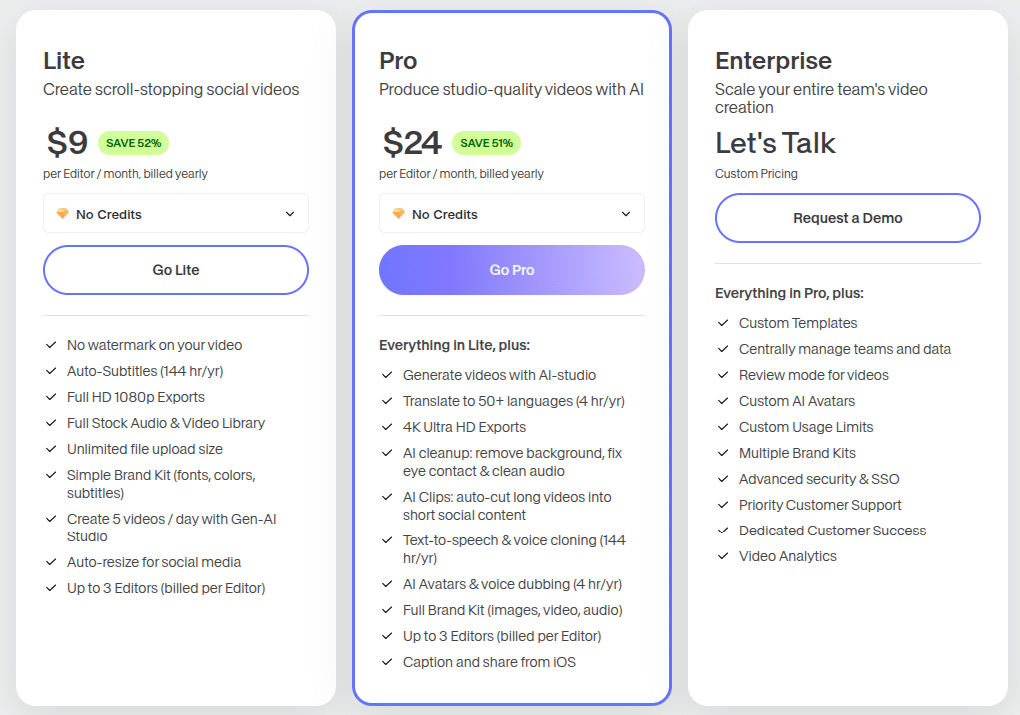
Task: Click checkmark beside "Multiple Brand Kits"
Action: pyautogui.click(x=722, y=453)
